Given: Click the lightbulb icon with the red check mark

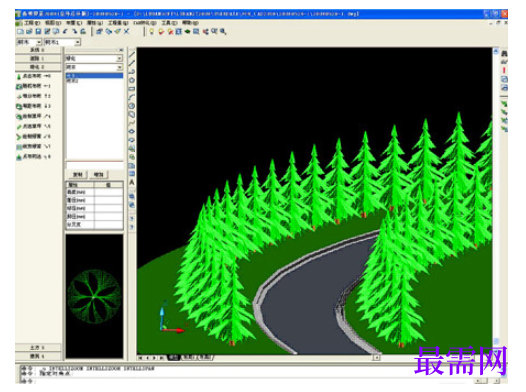Looking at the screenshot, I should click(161, 32).
